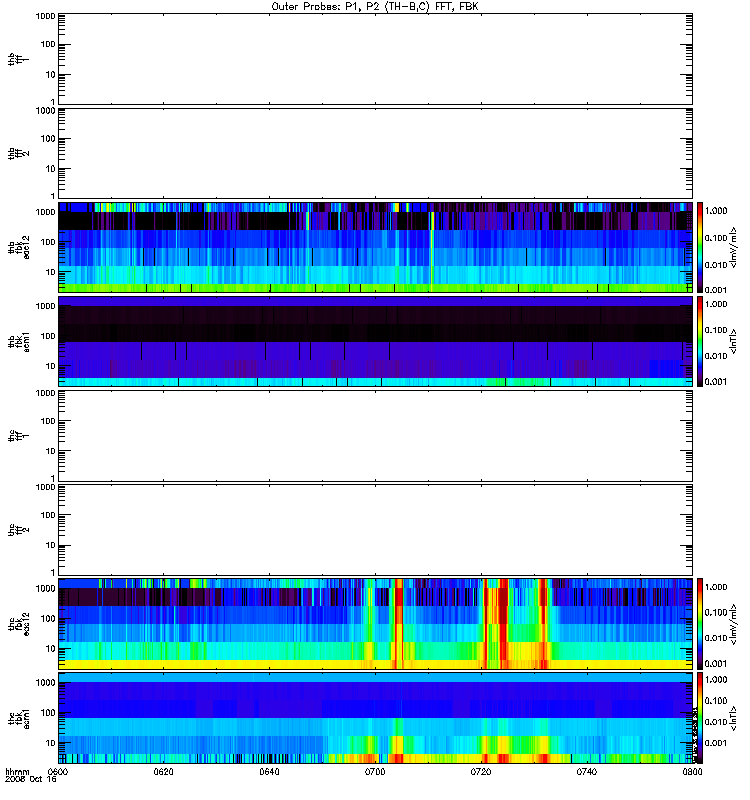The image size is (750, 800).
Task: Click the 0700 time axis label
Action: 375,772
